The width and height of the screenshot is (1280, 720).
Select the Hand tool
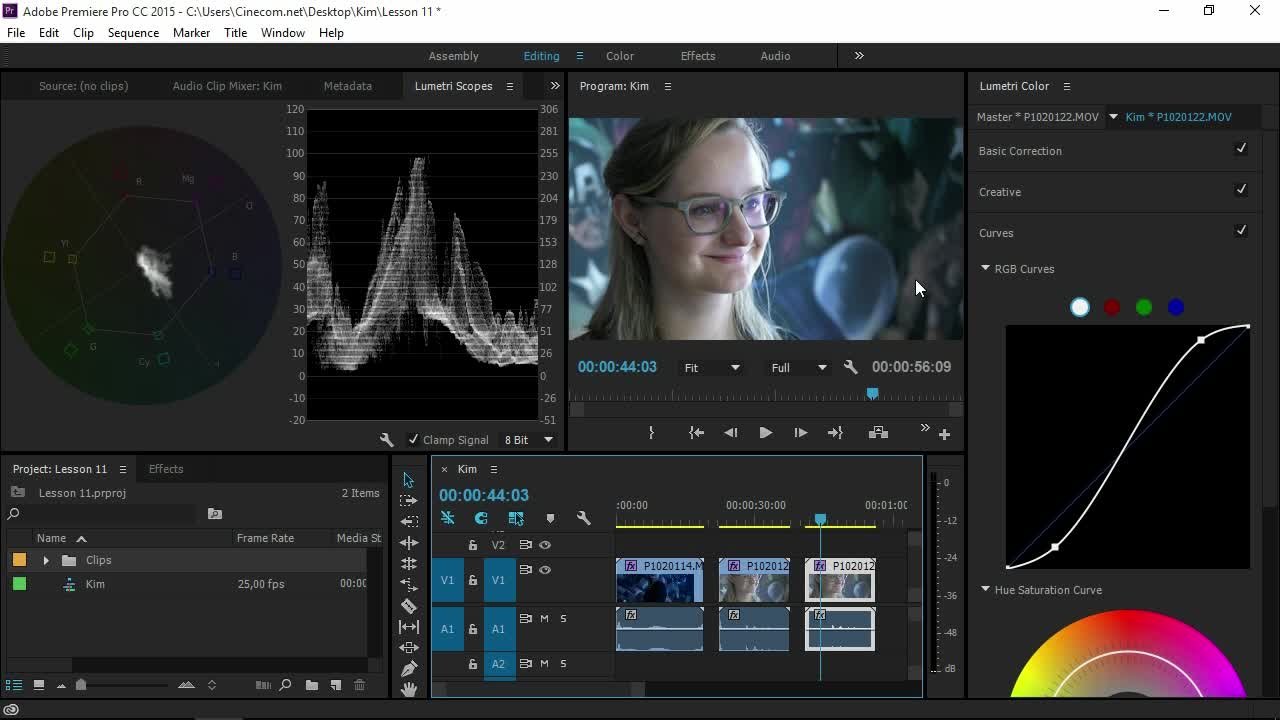(x=409, y=689)
